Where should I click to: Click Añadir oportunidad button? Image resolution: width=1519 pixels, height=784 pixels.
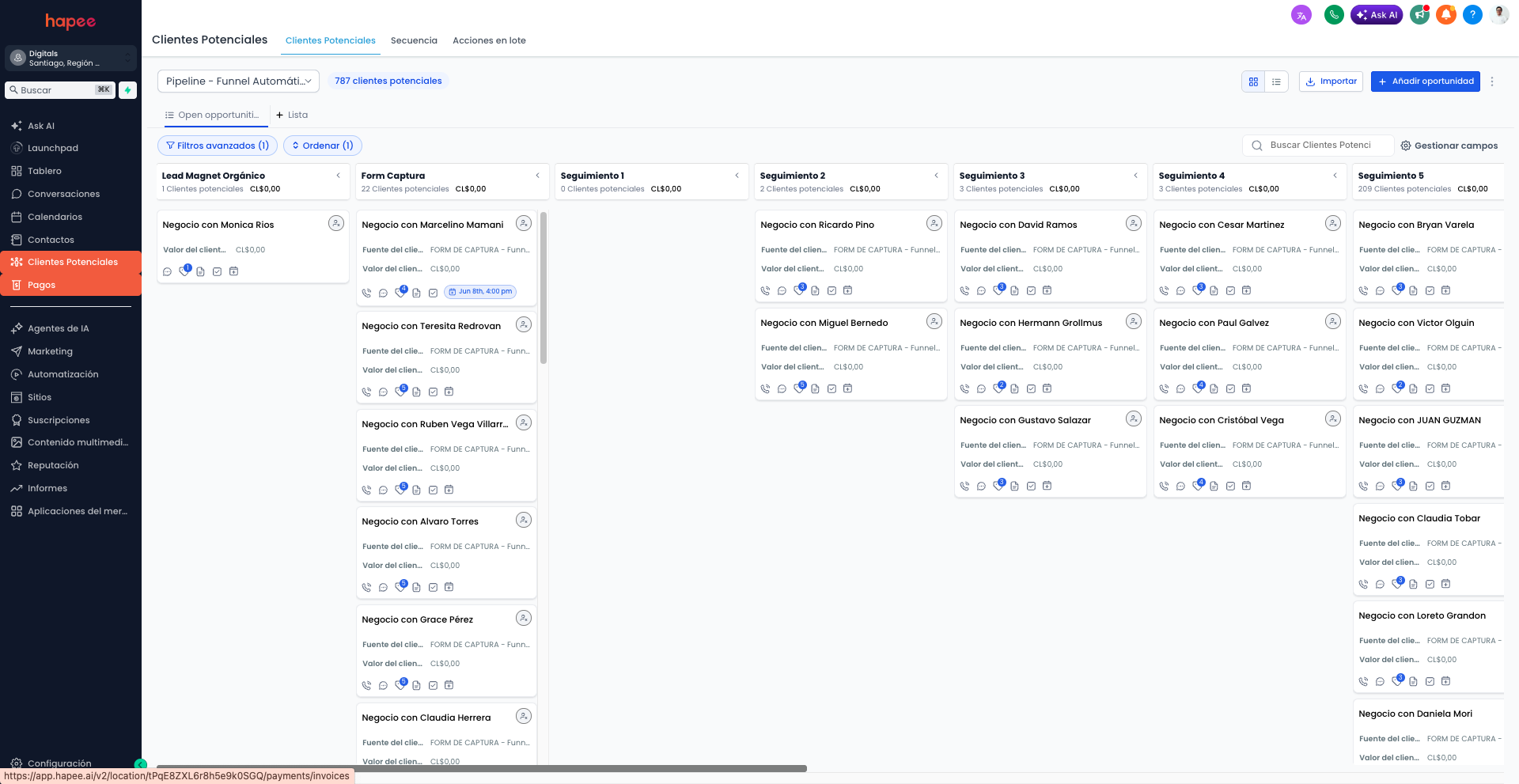coord(1426,81)
